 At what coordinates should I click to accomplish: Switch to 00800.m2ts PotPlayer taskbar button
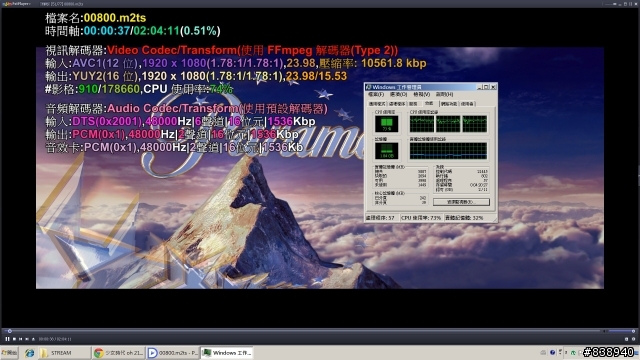(x=173, y=353)
